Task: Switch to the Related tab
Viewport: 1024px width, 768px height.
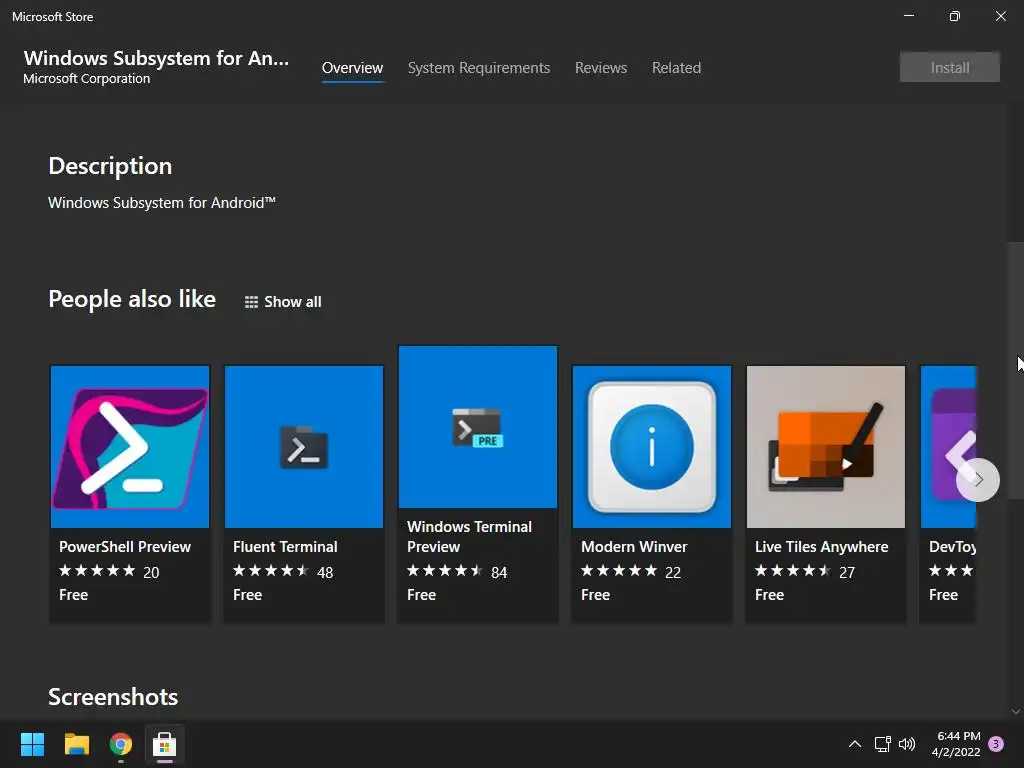Action: [x=677, y=68]
